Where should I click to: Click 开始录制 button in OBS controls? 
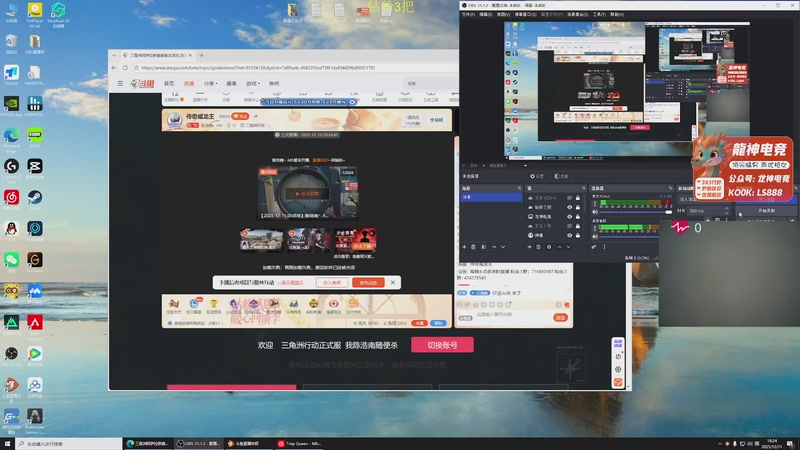point(766,211)
